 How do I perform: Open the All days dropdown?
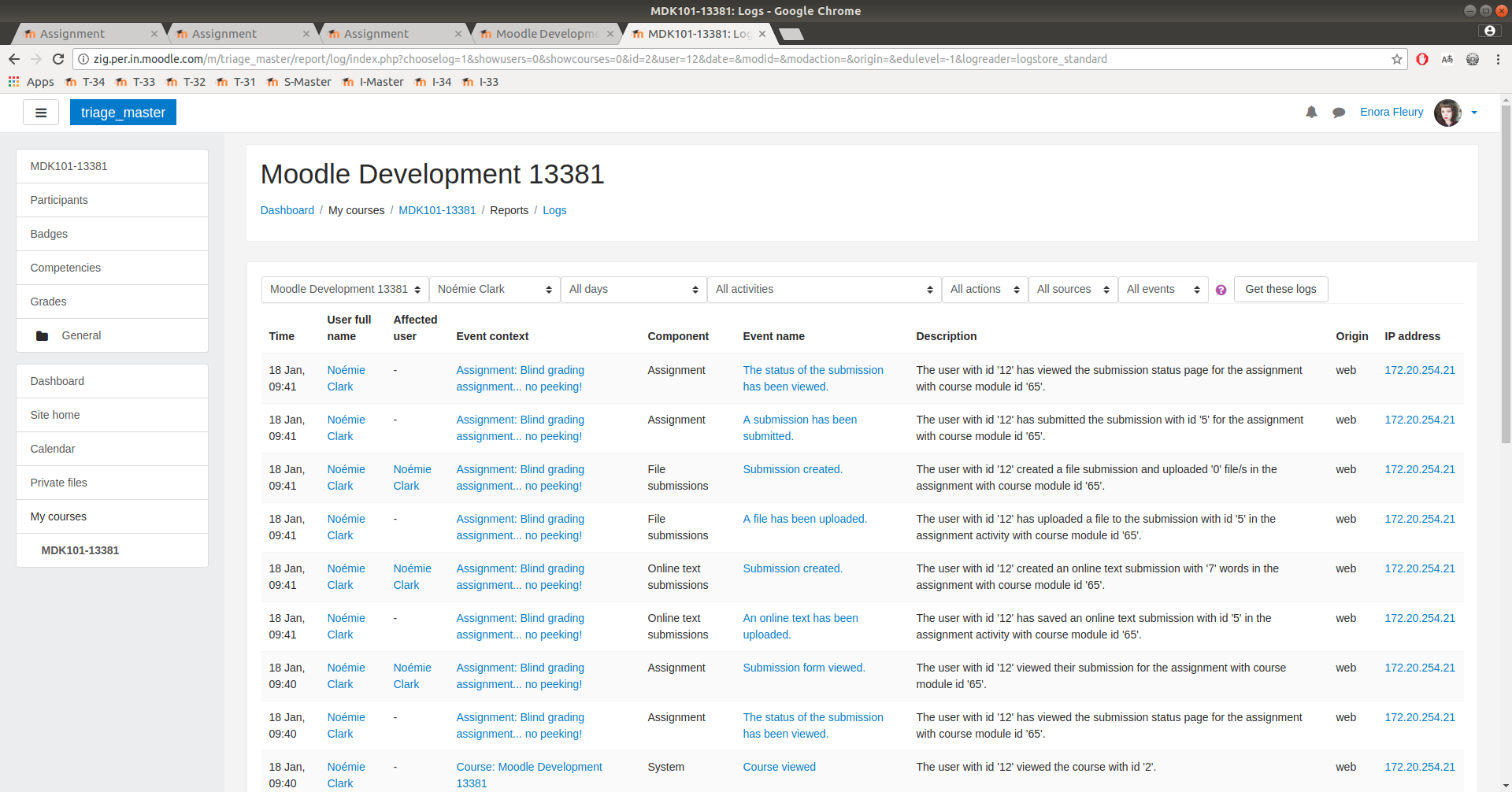(x=633, y=290)
